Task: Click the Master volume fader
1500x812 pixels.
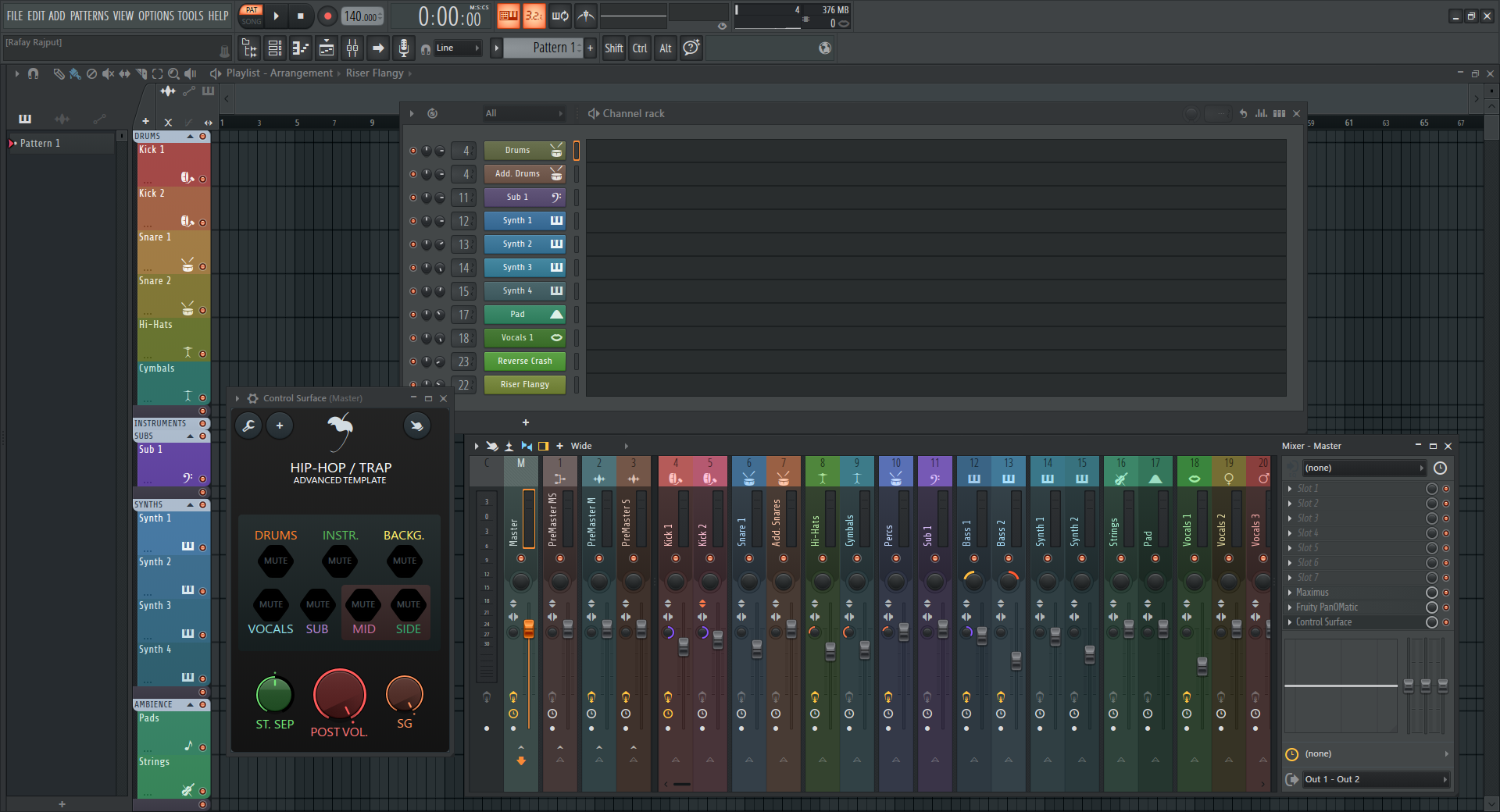Action: pyautogui.click(x=529, y=629)
